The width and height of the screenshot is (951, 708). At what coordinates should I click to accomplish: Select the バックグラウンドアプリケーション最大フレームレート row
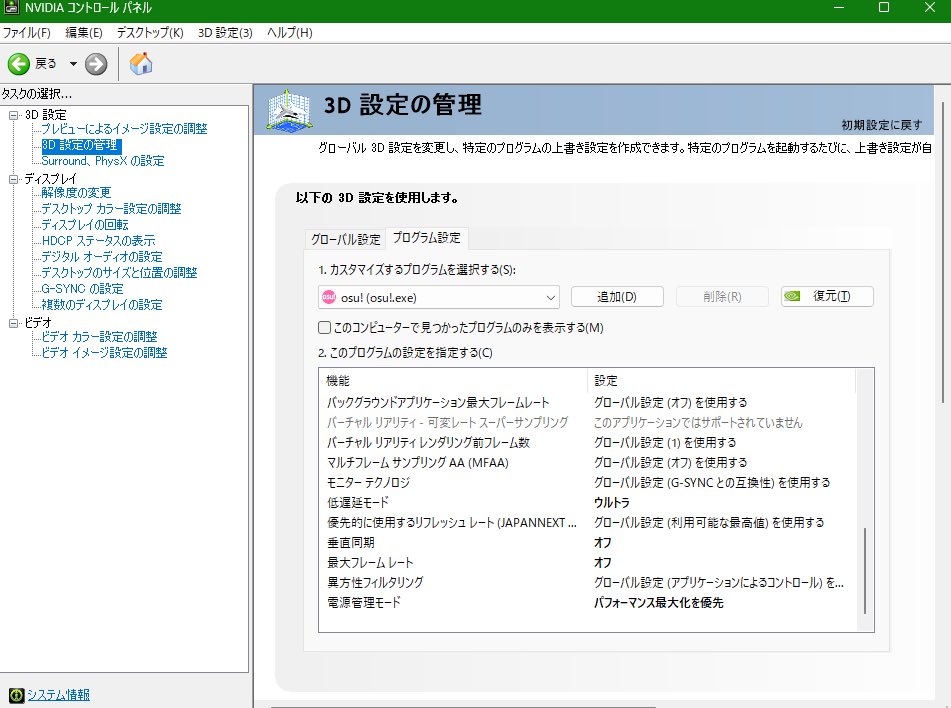point(587,403)
